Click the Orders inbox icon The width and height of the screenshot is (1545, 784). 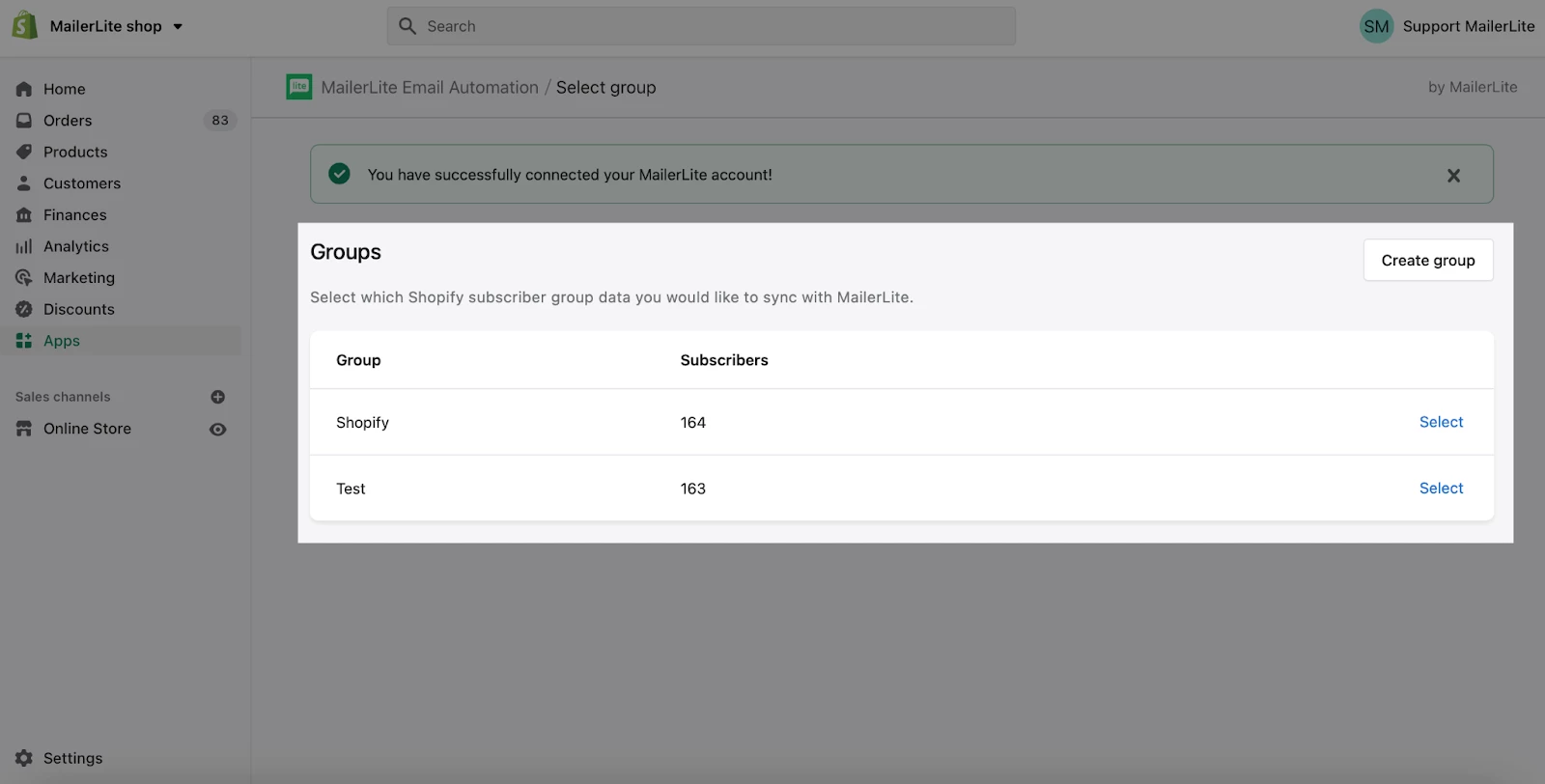tap(24, 121)
